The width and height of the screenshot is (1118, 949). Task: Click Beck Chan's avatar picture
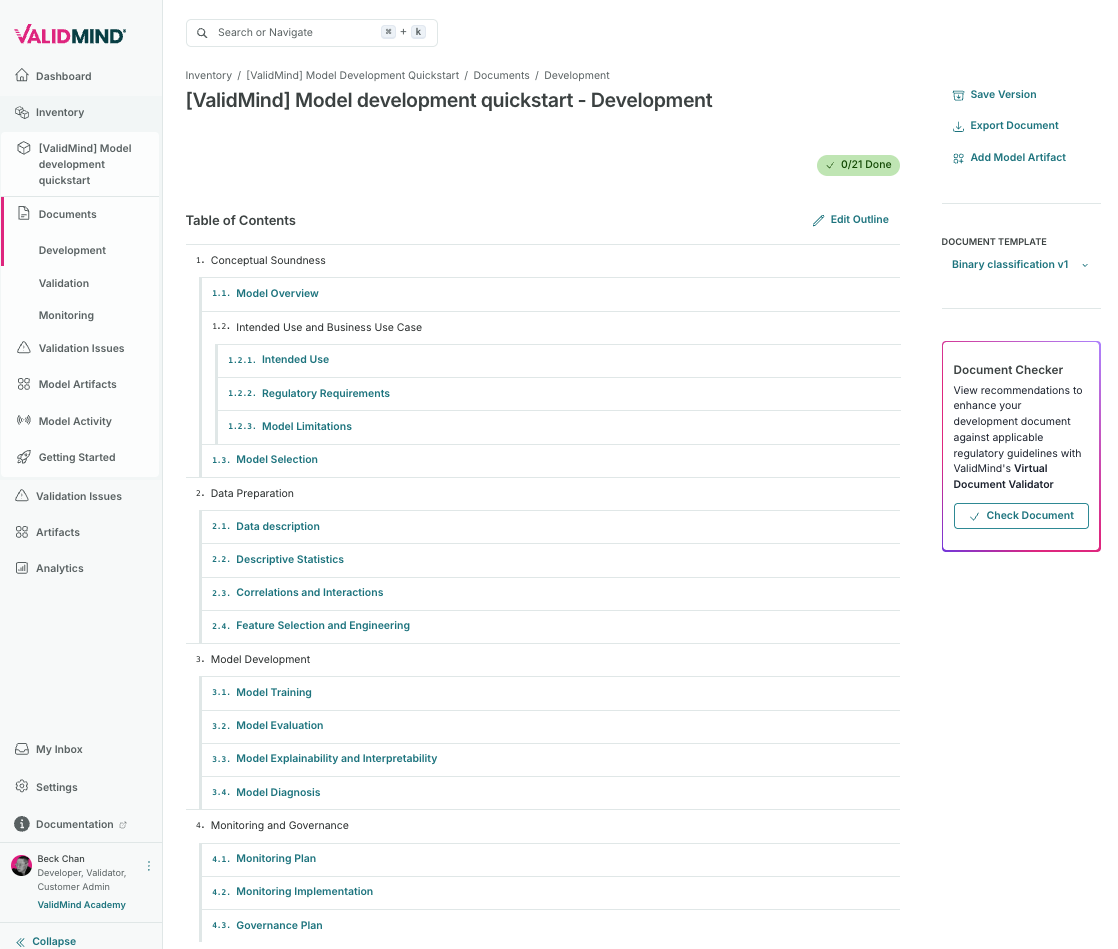(x=21, y=866)
